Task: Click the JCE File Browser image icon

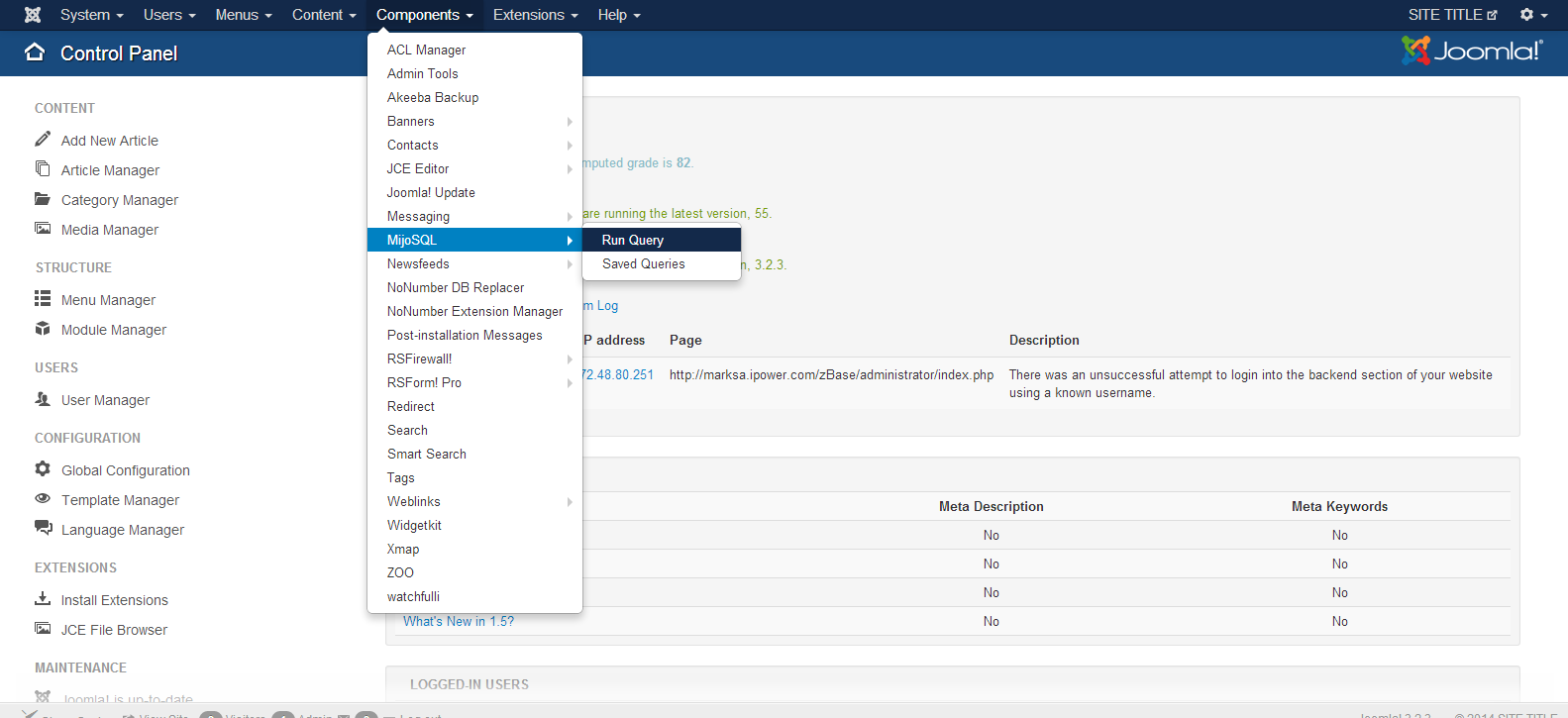Action: (43, 629)
